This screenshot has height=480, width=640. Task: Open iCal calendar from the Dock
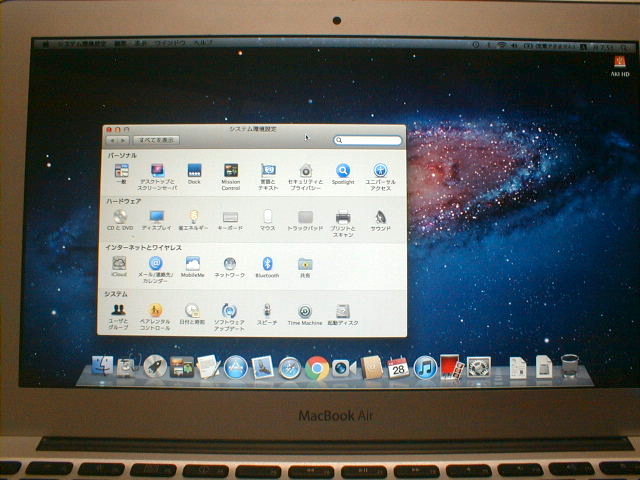click(x=398, y=367)
